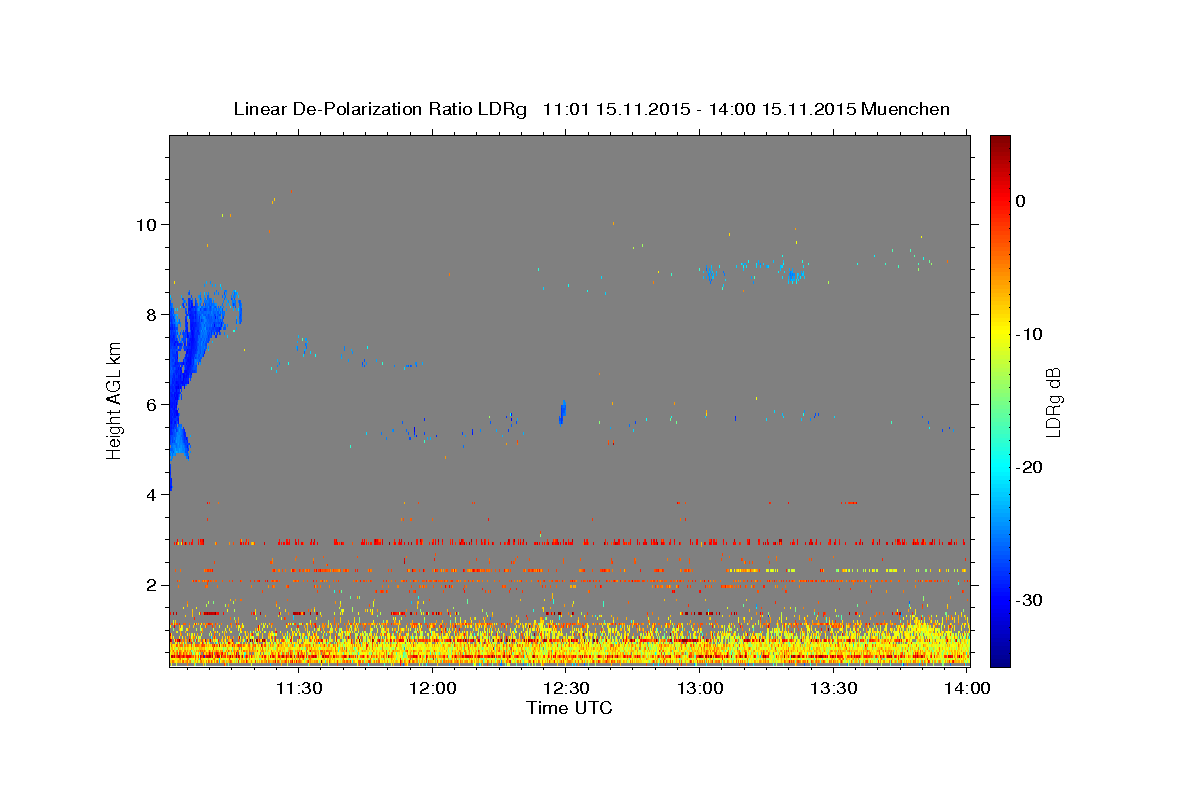
Task: Click the 13:30 time tick label
Action: click(x=833, y=688)
